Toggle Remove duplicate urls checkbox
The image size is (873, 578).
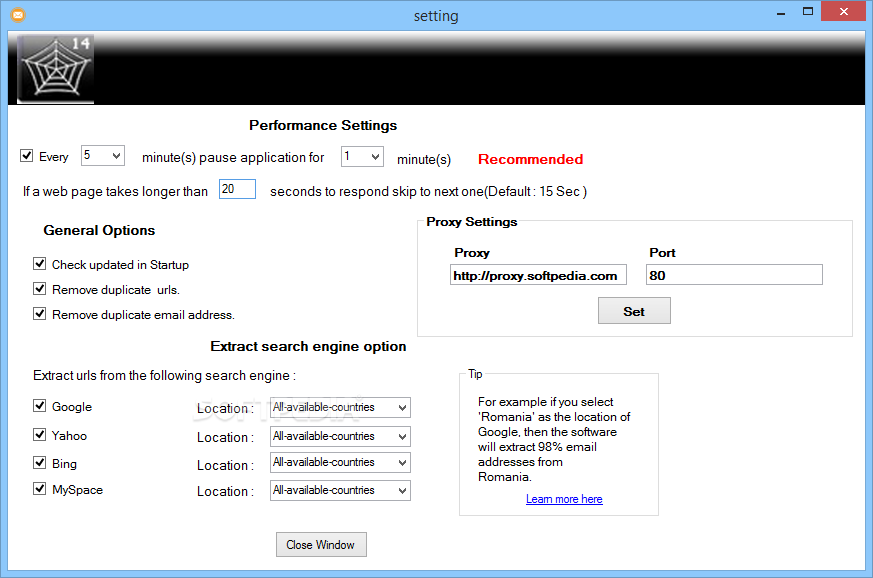coord(40,288)
